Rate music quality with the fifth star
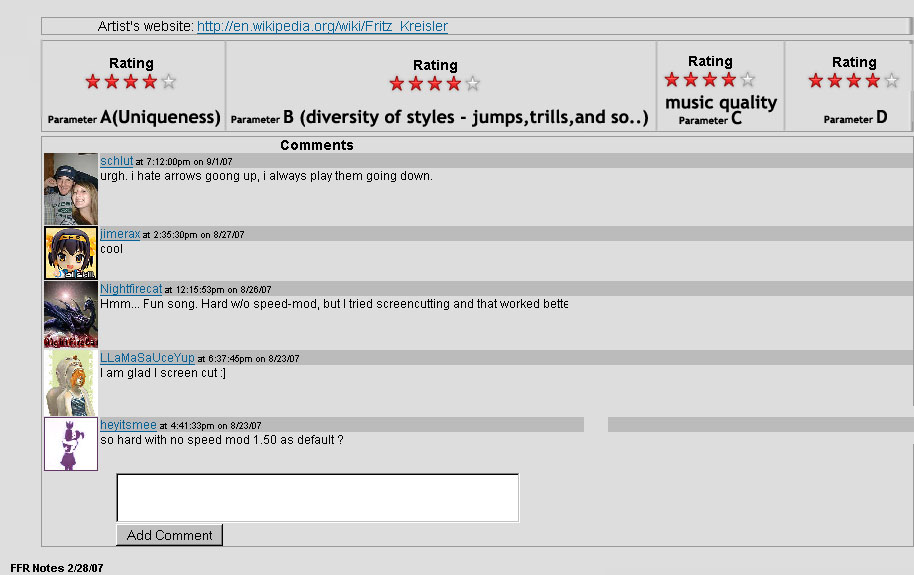Image resolution: width=914 pixels, height=575 pixels. [748, 79]
